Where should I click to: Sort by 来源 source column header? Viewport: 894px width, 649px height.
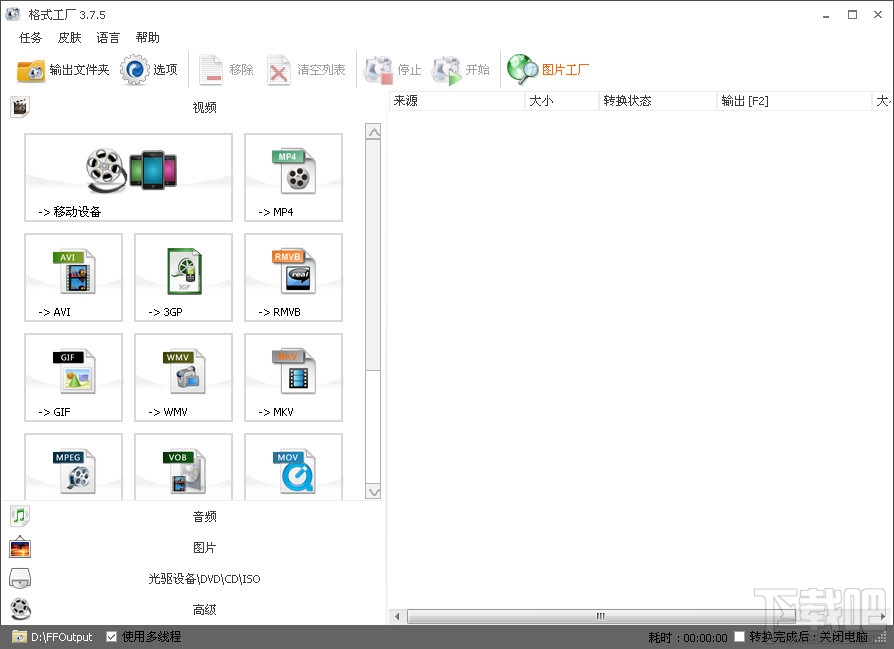(x=456, y=101)
